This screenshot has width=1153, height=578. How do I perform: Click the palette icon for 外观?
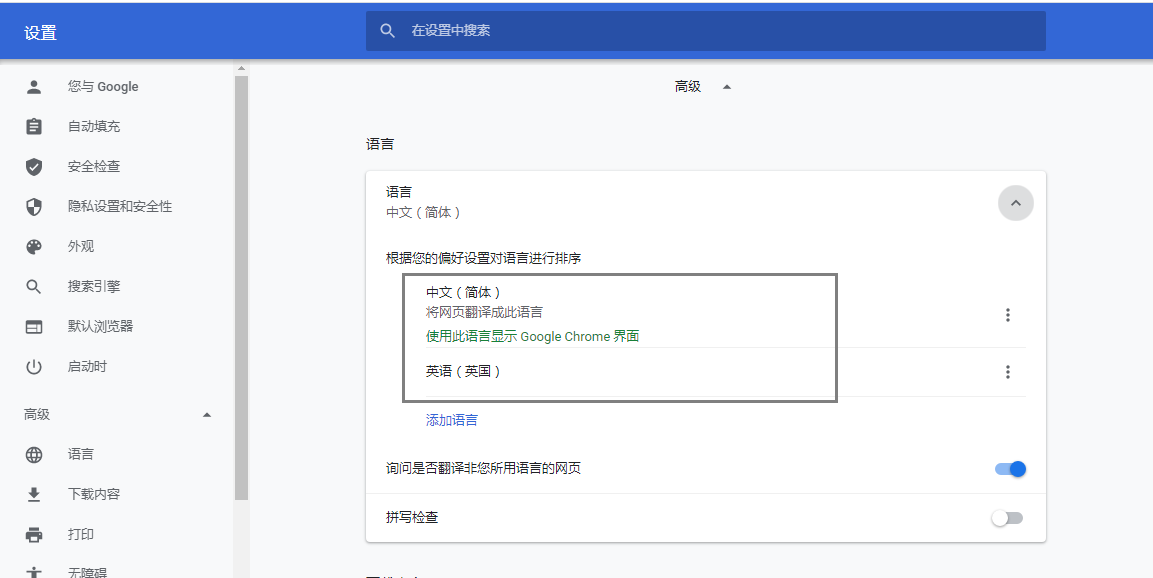pos(34,246)
